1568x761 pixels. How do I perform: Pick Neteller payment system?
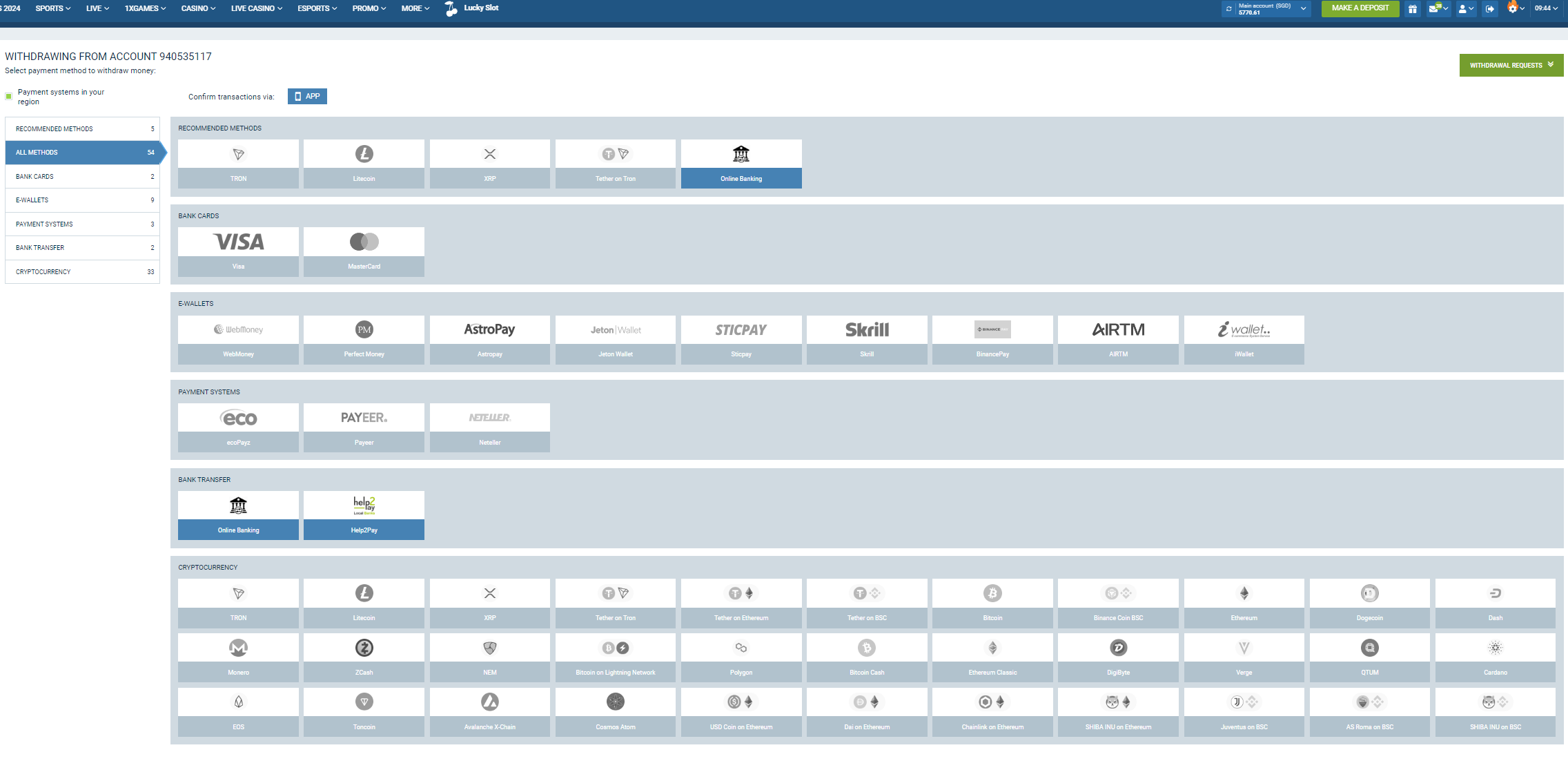pyautogui.click(x=490, y=428)
